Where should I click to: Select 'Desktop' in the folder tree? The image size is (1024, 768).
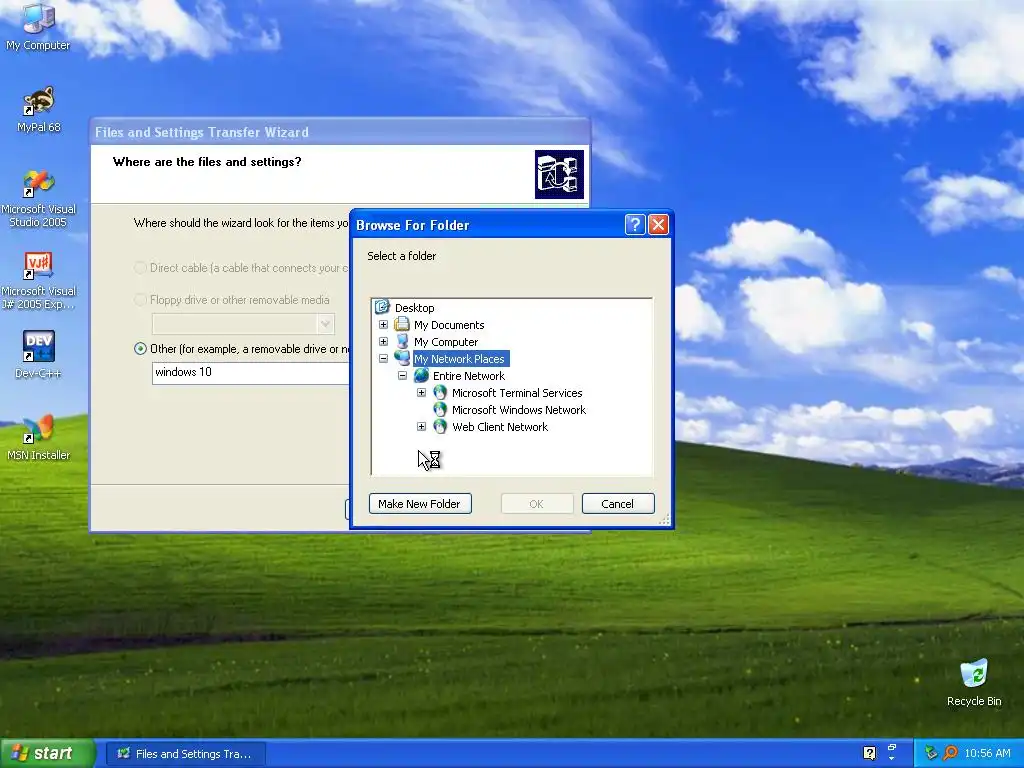[x=415, y=308]
